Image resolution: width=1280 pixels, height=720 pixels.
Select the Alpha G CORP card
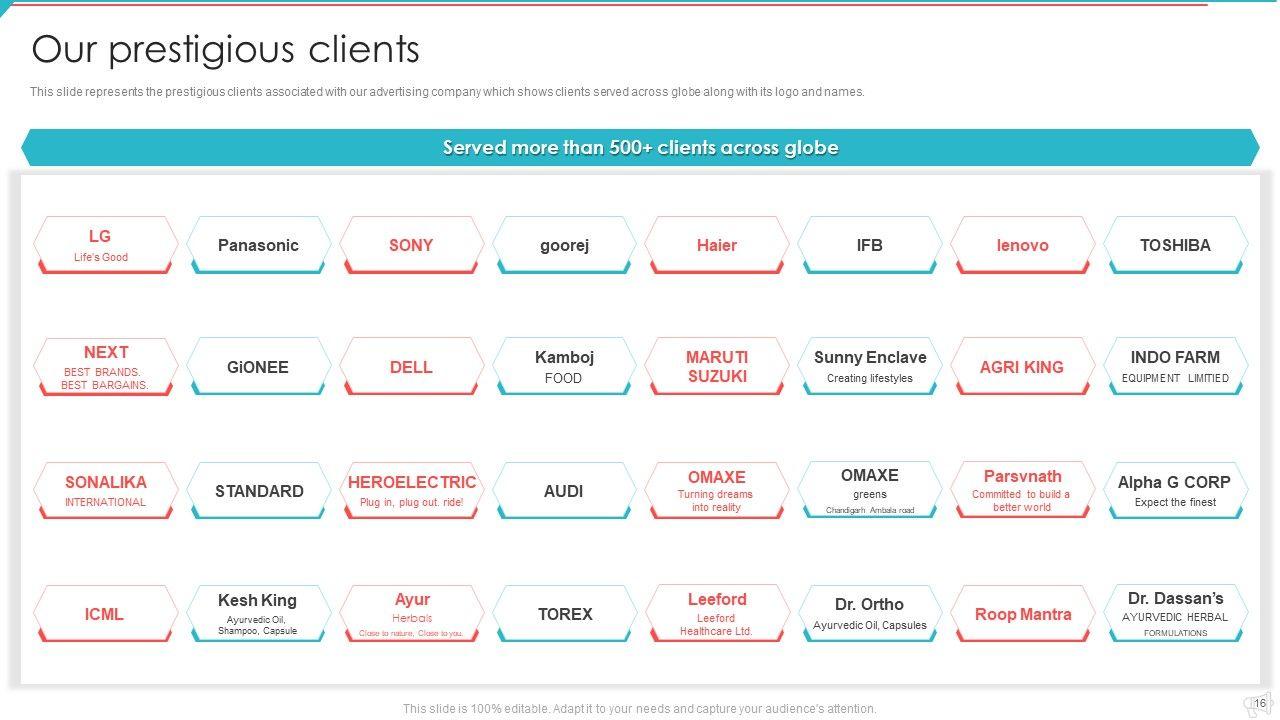pos(1175,491)
